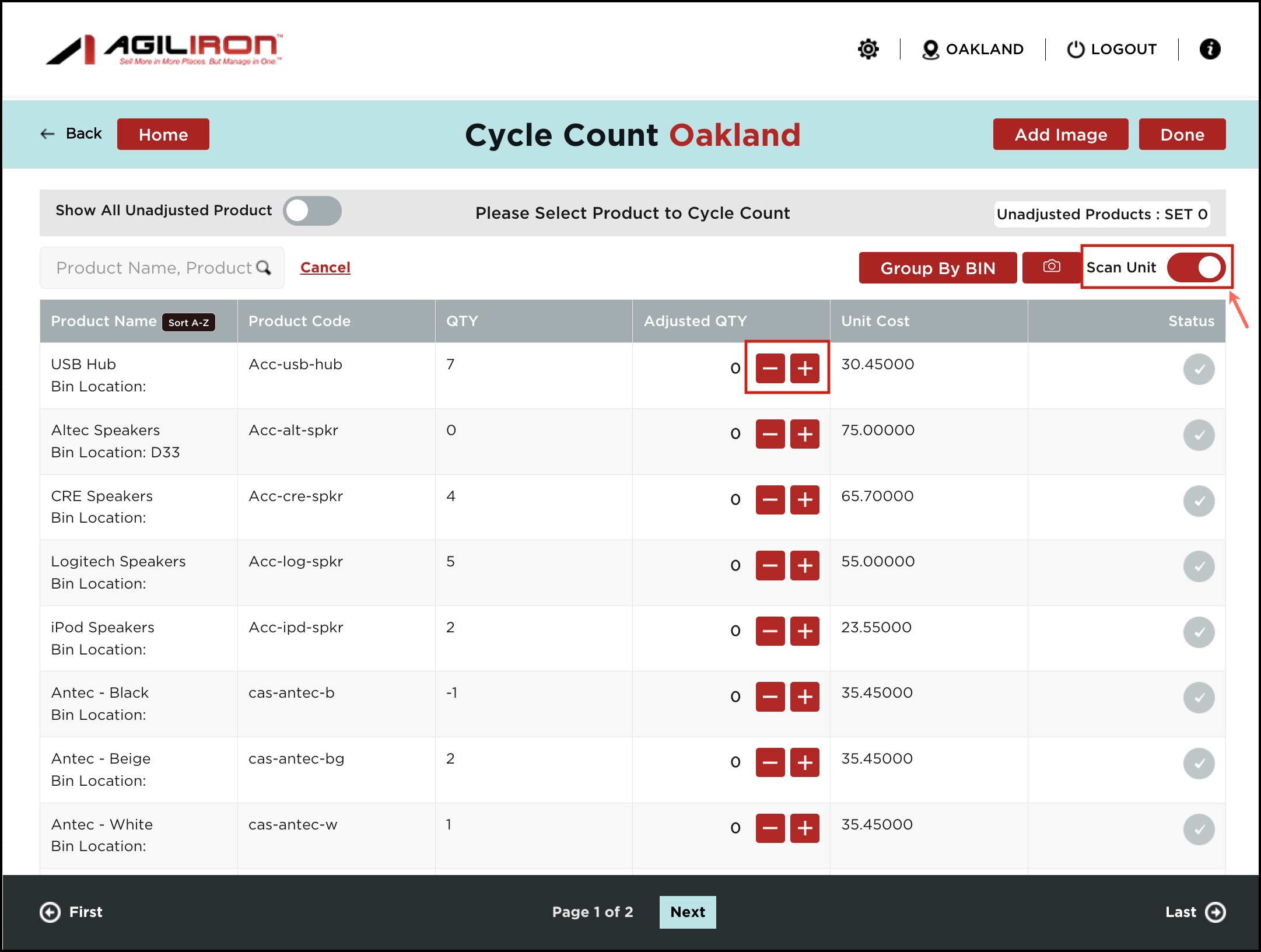The image size is (1261, 952).
Task: Jump to Last page
Action: coord(1195,912)
